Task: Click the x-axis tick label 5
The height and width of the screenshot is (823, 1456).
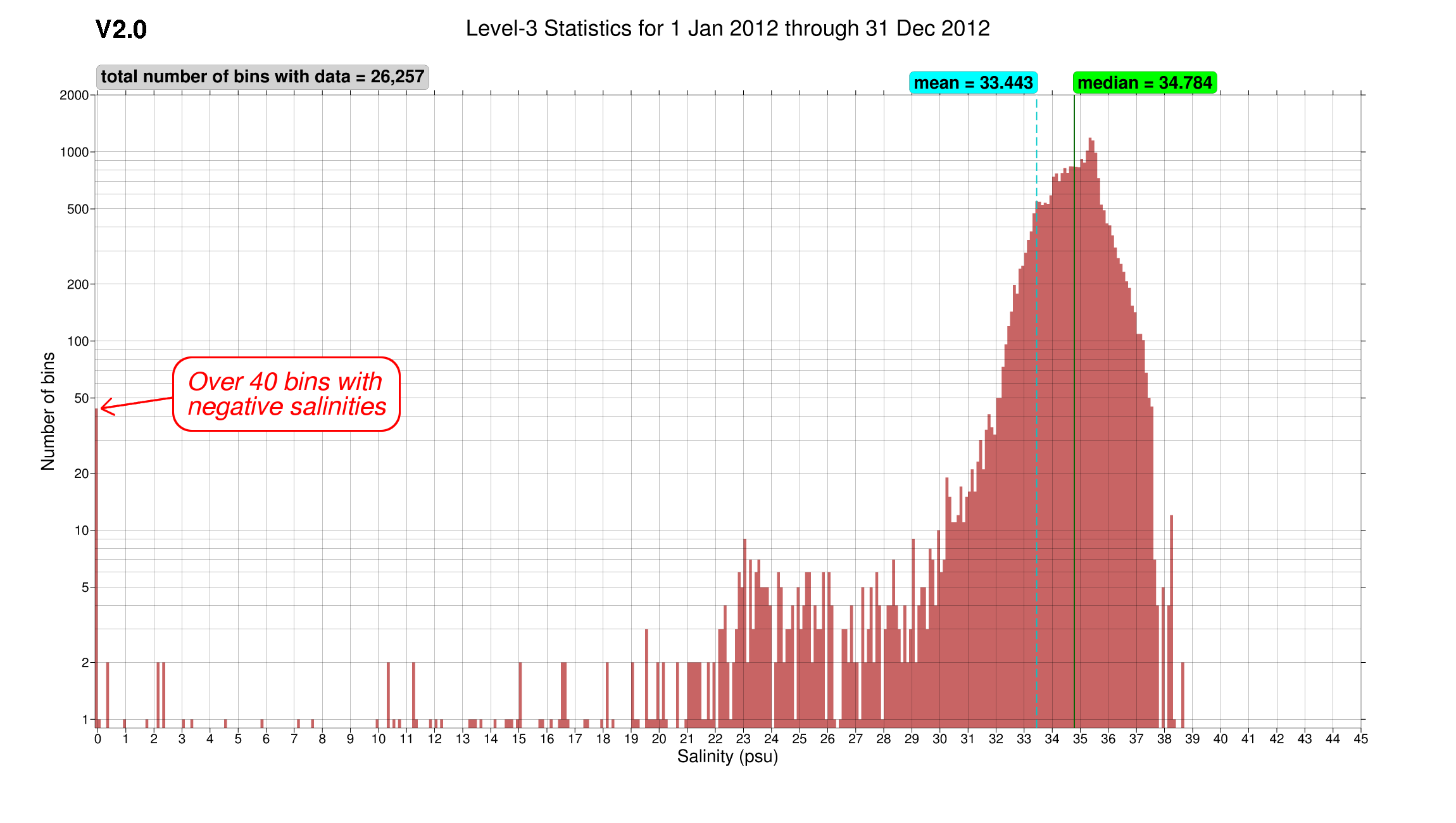Action: (x=238, y=739)
